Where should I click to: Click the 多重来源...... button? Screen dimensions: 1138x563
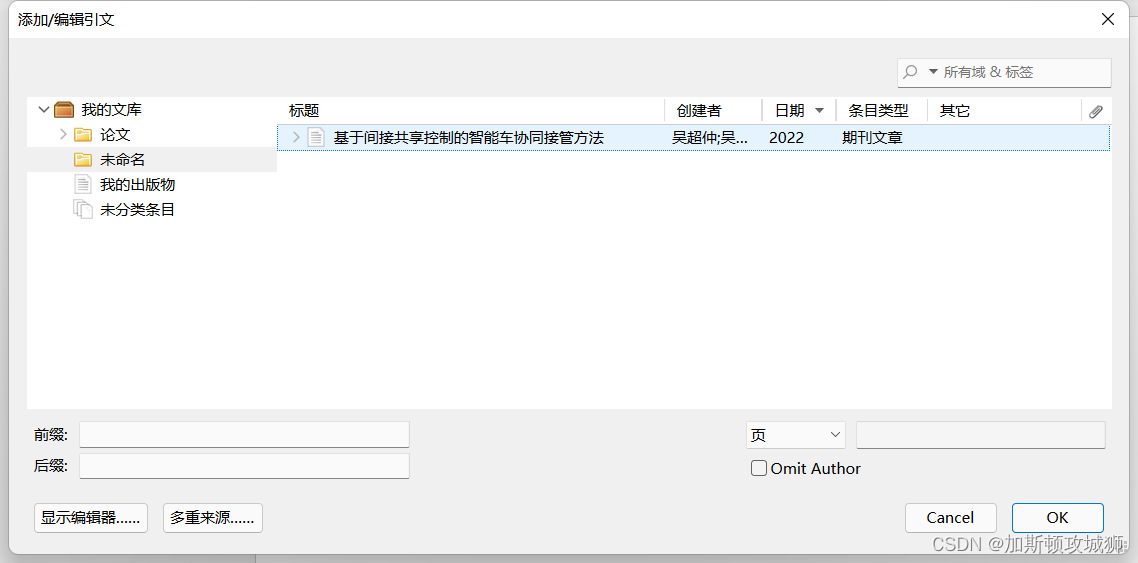click(213, 518)
